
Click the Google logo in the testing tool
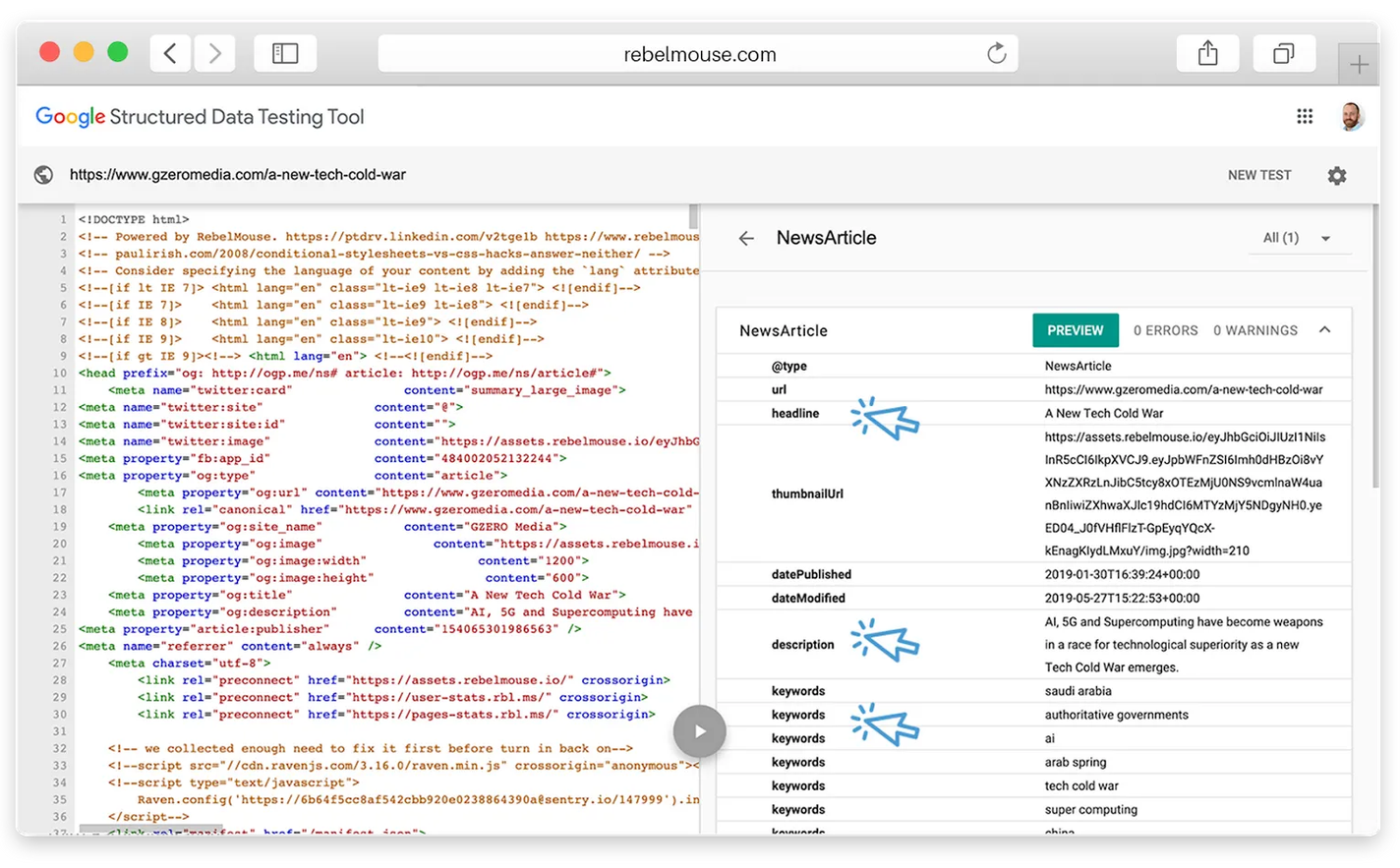pos(70,115)
